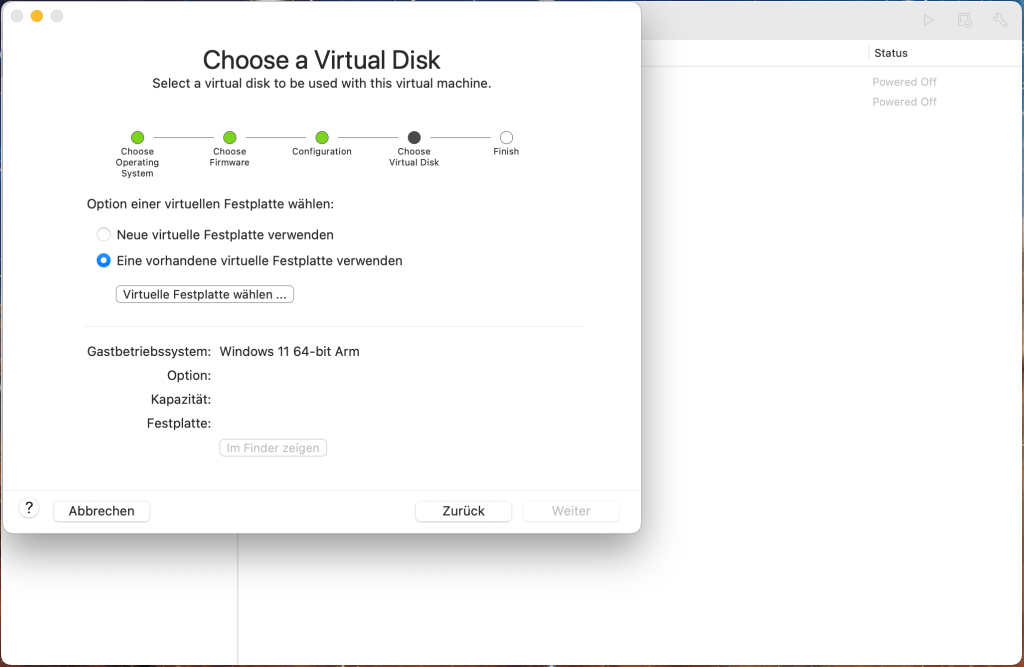The height and width of the screenshot is (667, 1024).
Task: Click the Status column header
Action: tap(892, 53)
